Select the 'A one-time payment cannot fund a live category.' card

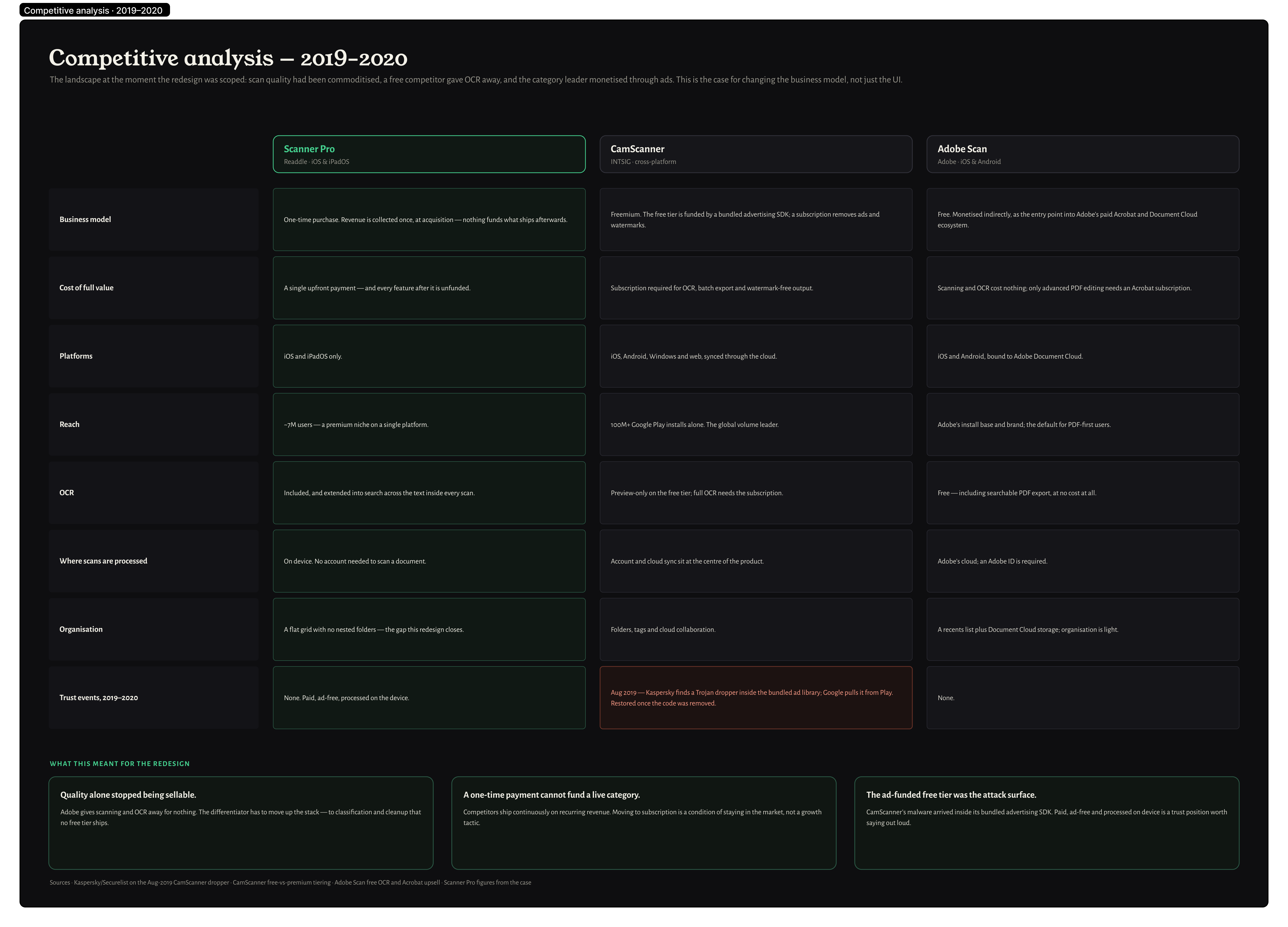click(x=644, y=823)
